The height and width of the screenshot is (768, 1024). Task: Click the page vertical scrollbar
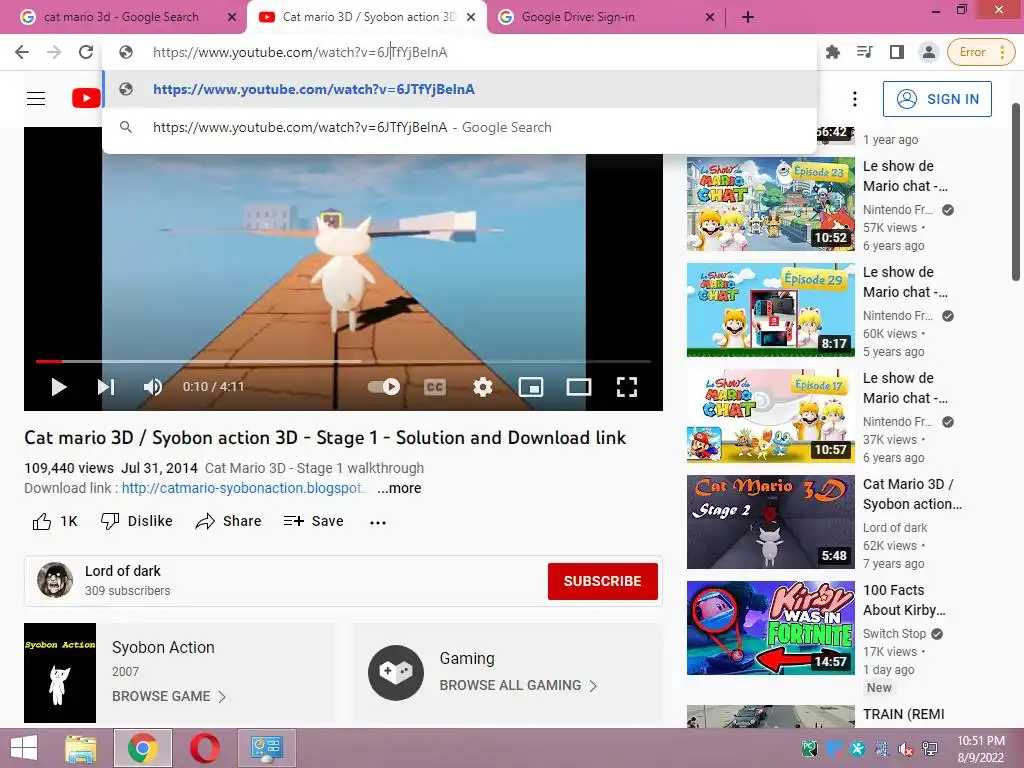click(1017, 193)
